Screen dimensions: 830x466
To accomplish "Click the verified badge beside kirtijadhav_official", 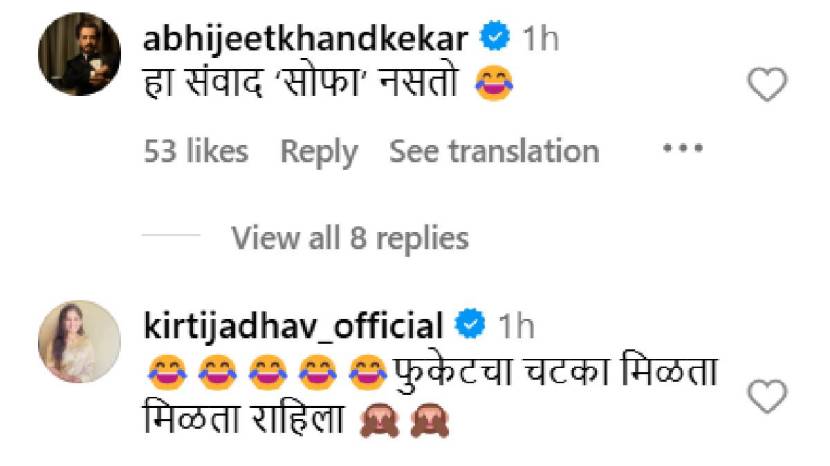I will [470, 323].
